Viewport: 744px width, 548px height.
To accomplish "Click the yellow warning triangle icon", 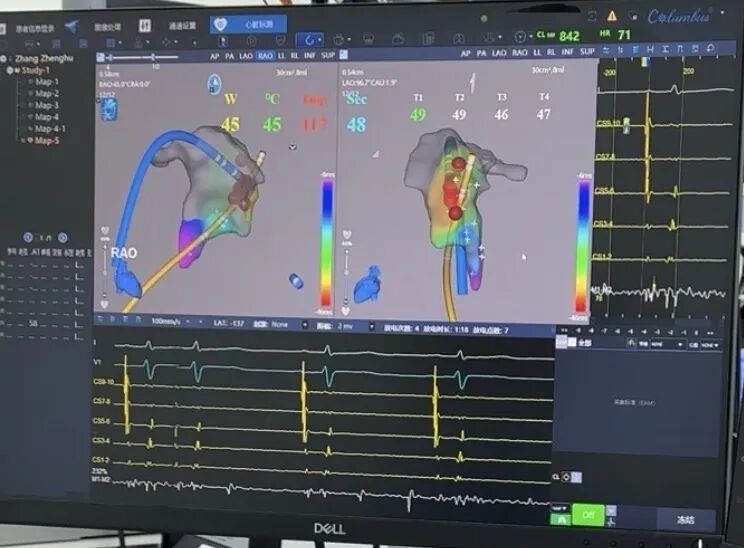I will (x=611, y=16).
